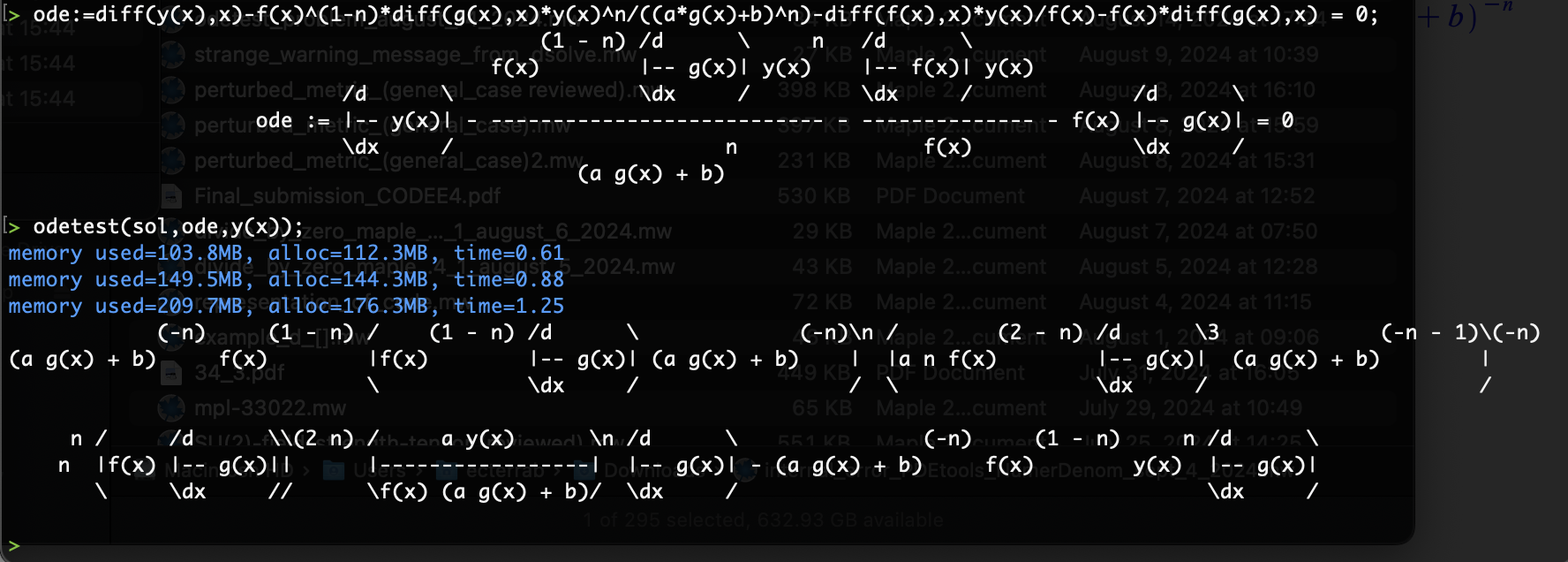Viewport: 1568px width, 562px height.
Task: Select the memory used=149.5MB output line
Action: pyautogui.click(x=286, y=279)
